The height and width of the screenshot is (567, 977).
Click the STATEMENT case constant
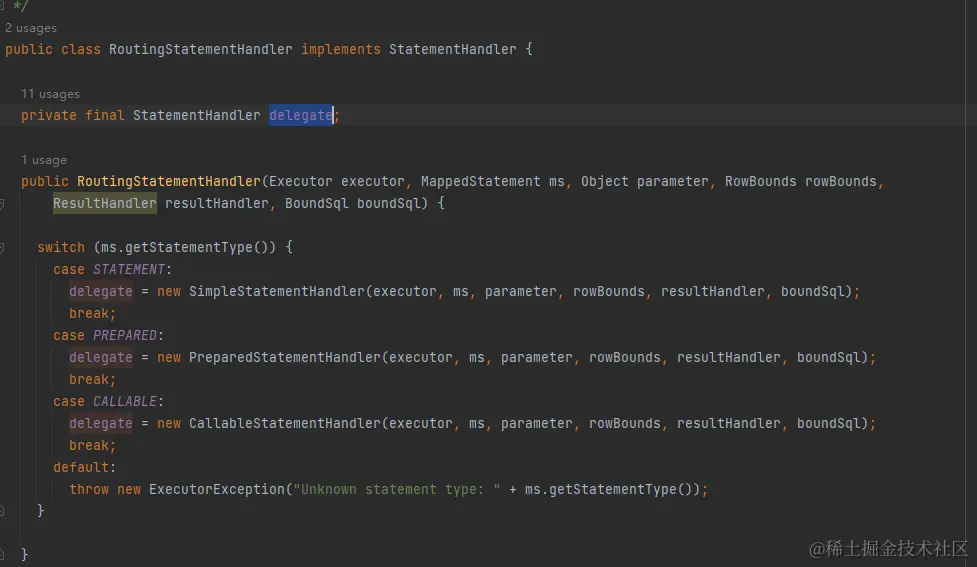tap(129, 269)
